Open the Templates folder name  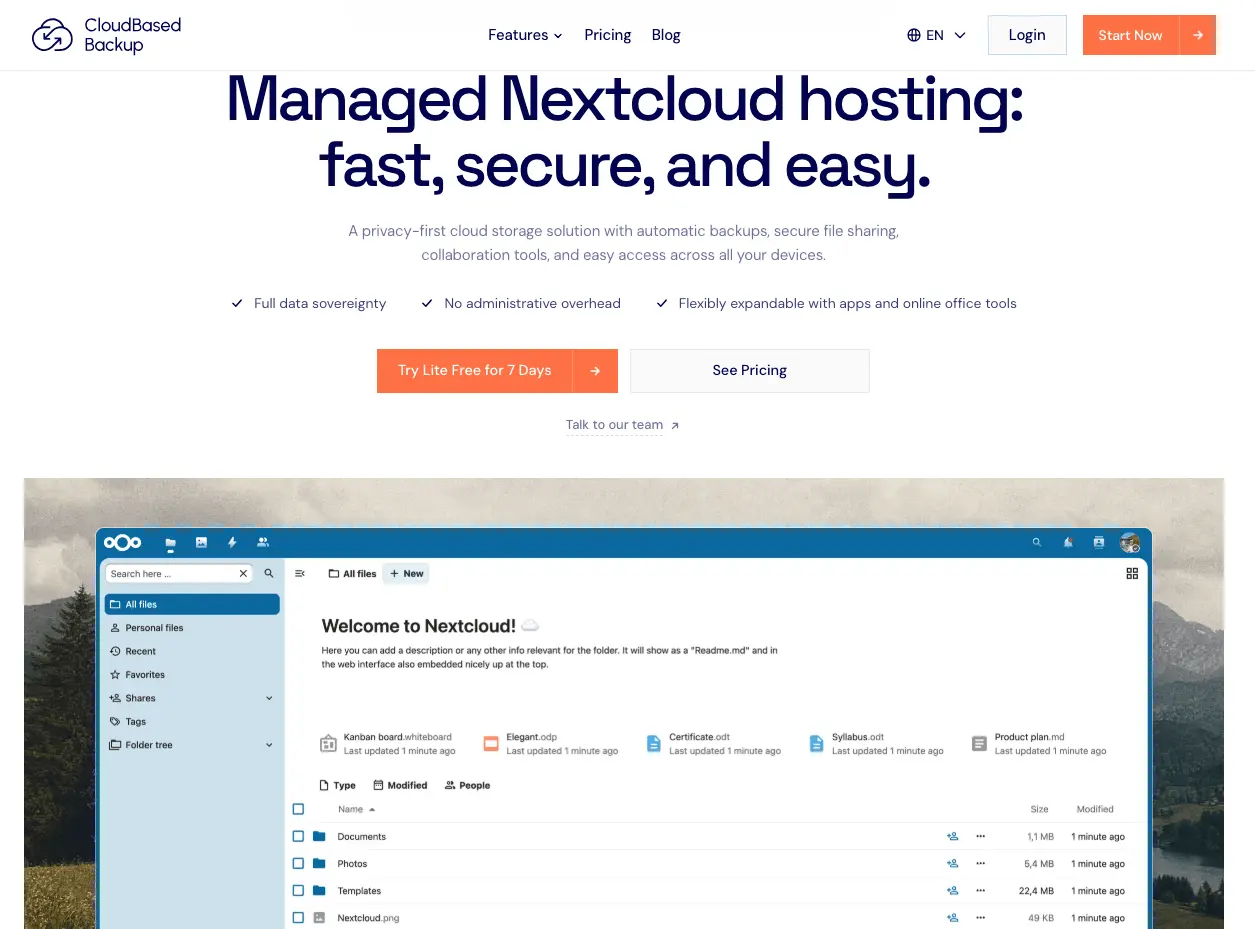359,890
